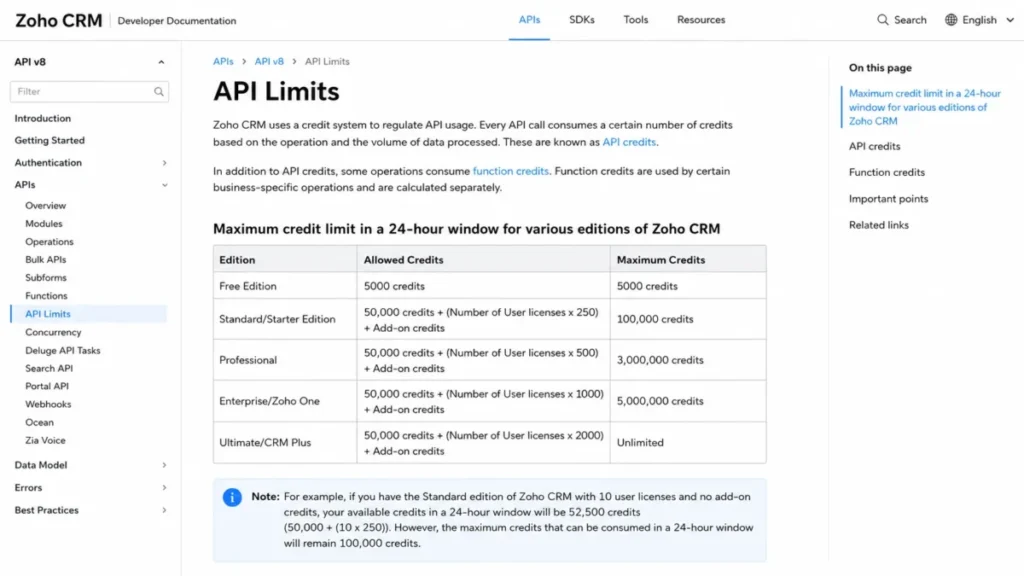
Task: Click the Developer Documentation header link
Action: (x=177, y=21)
